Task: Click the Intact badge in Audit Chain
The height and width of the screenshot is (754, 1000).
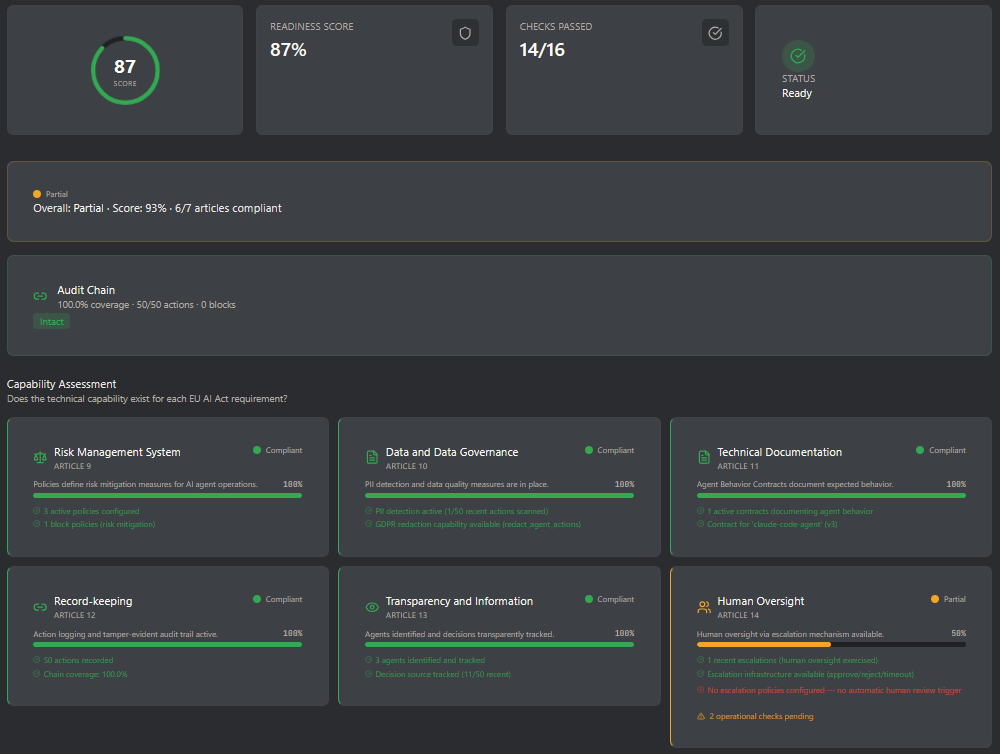Action: coord(51,321)
